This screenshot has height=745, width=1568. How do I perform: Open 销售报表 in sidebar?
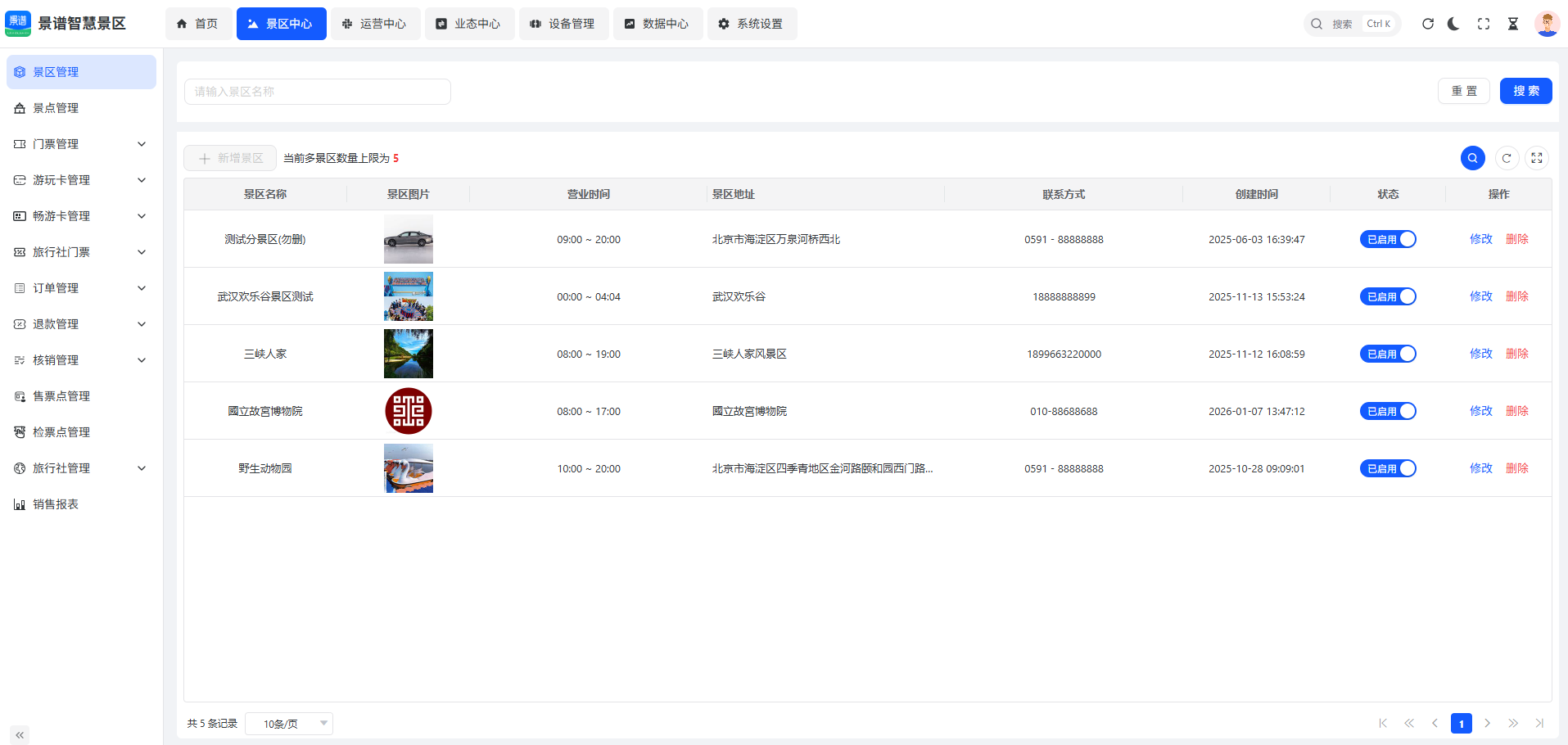click(x=81, y=504)
